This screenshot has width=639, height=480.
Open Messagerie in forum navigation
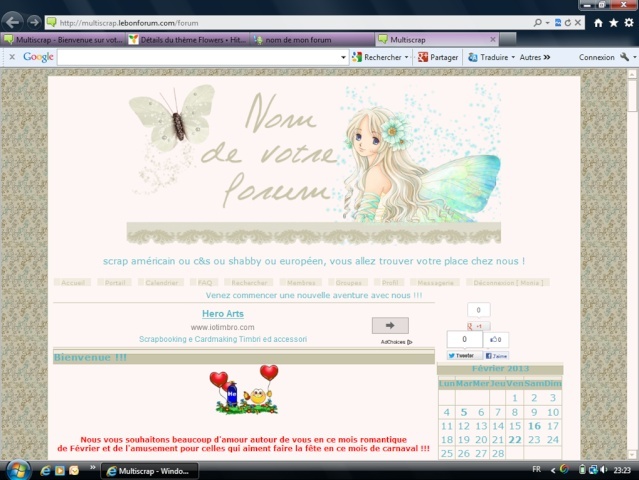[x=435, y=282]
